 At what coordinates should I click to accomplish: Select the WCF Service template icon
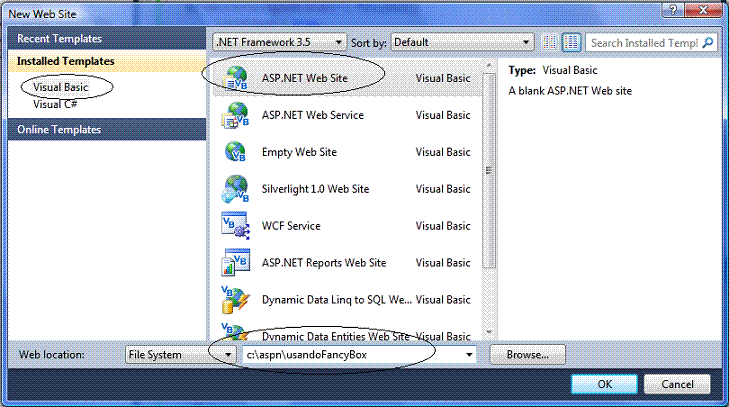[x=235, y=226]
